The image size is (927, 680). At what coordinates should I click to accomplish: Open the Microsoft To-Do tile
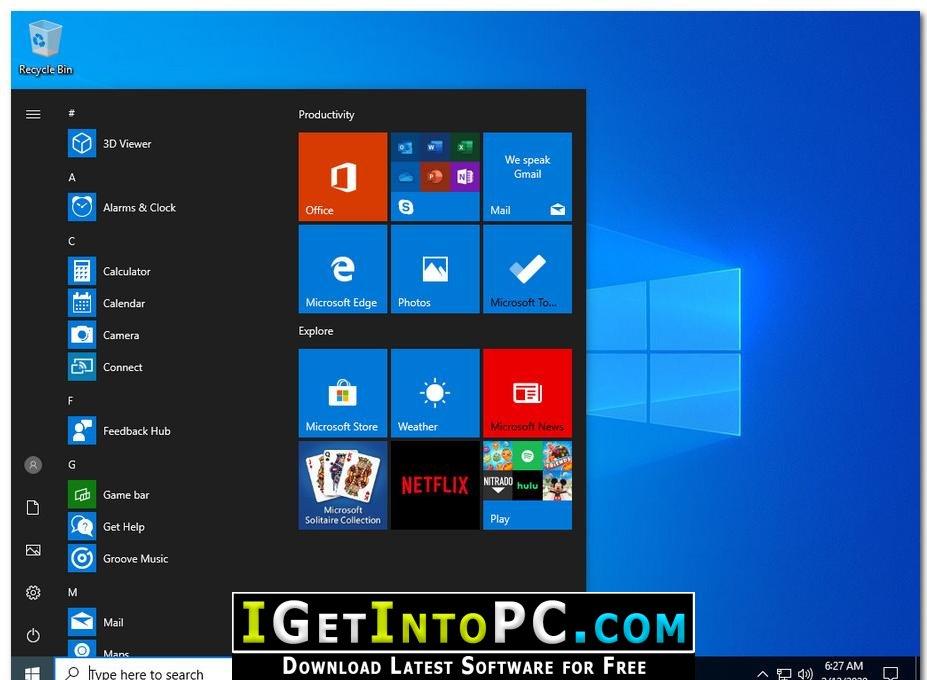pyautogui.click(x=527, y=268)
